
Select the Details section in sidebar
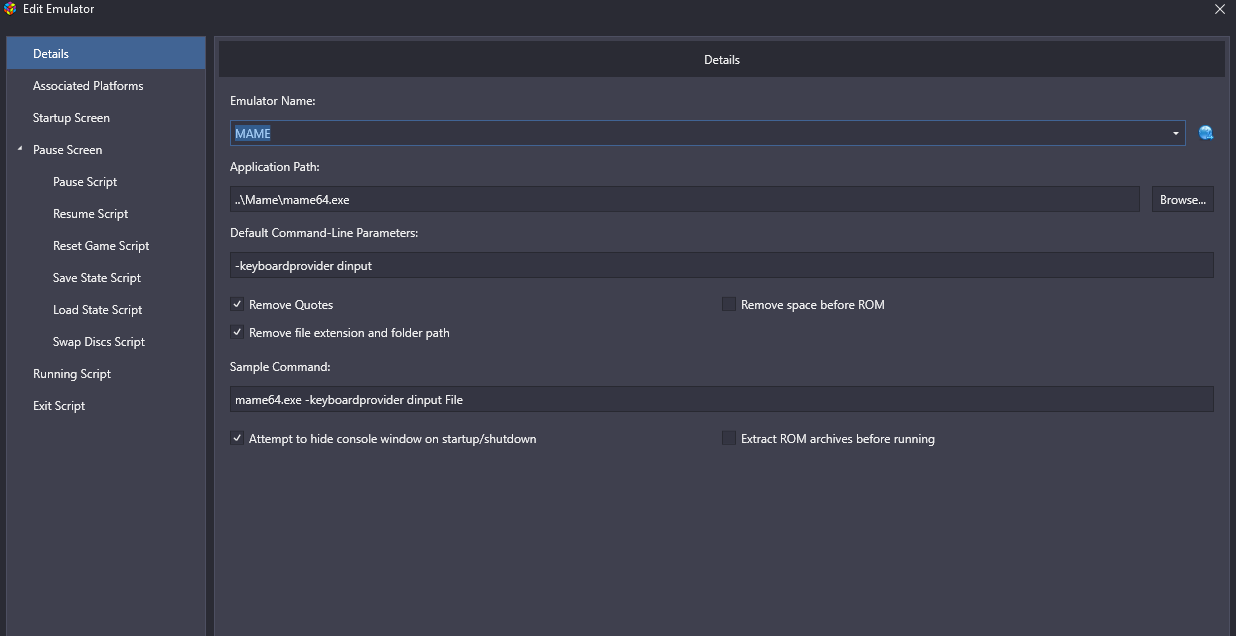click(106, 54)
